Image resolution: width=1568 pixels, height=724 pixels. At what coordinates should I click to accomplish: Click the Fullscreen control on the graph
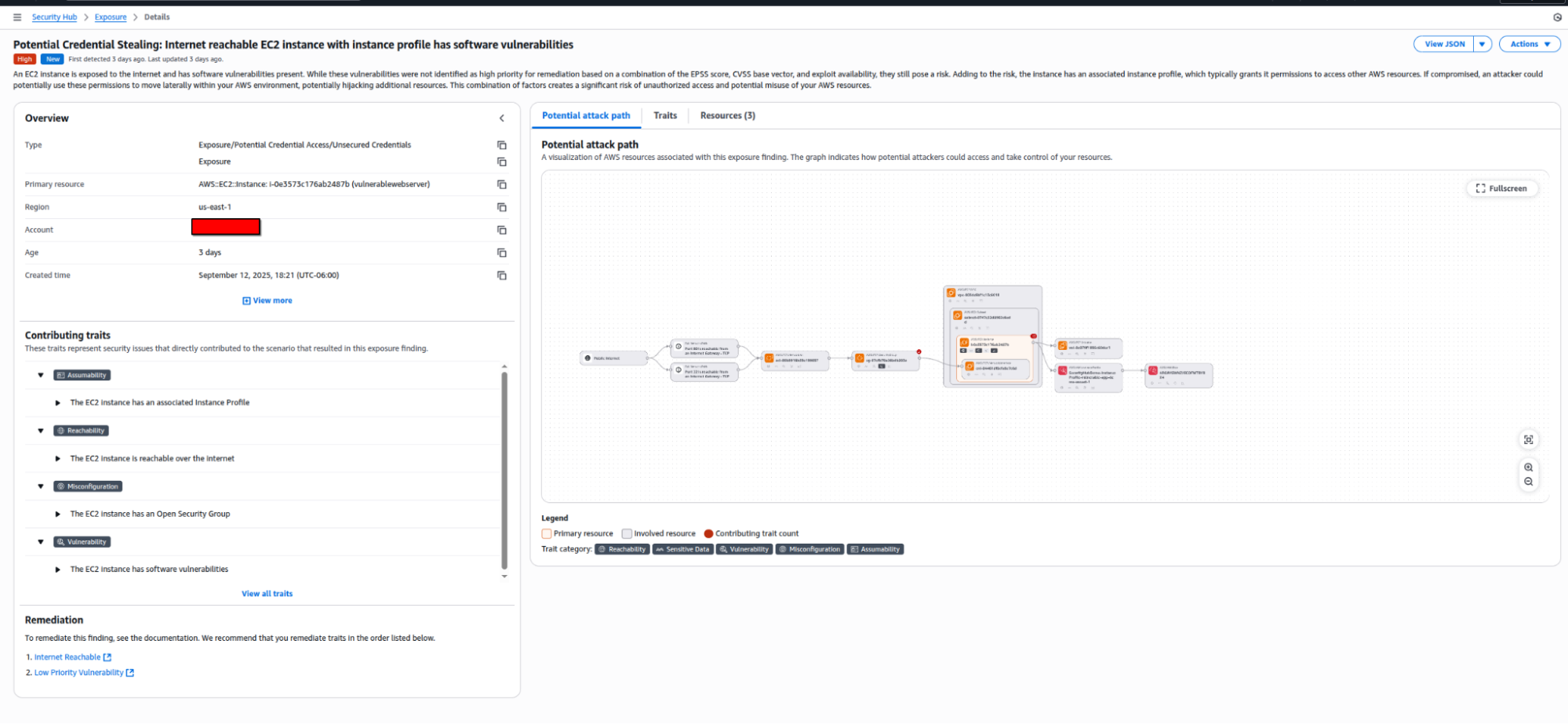coord(1501,188)
